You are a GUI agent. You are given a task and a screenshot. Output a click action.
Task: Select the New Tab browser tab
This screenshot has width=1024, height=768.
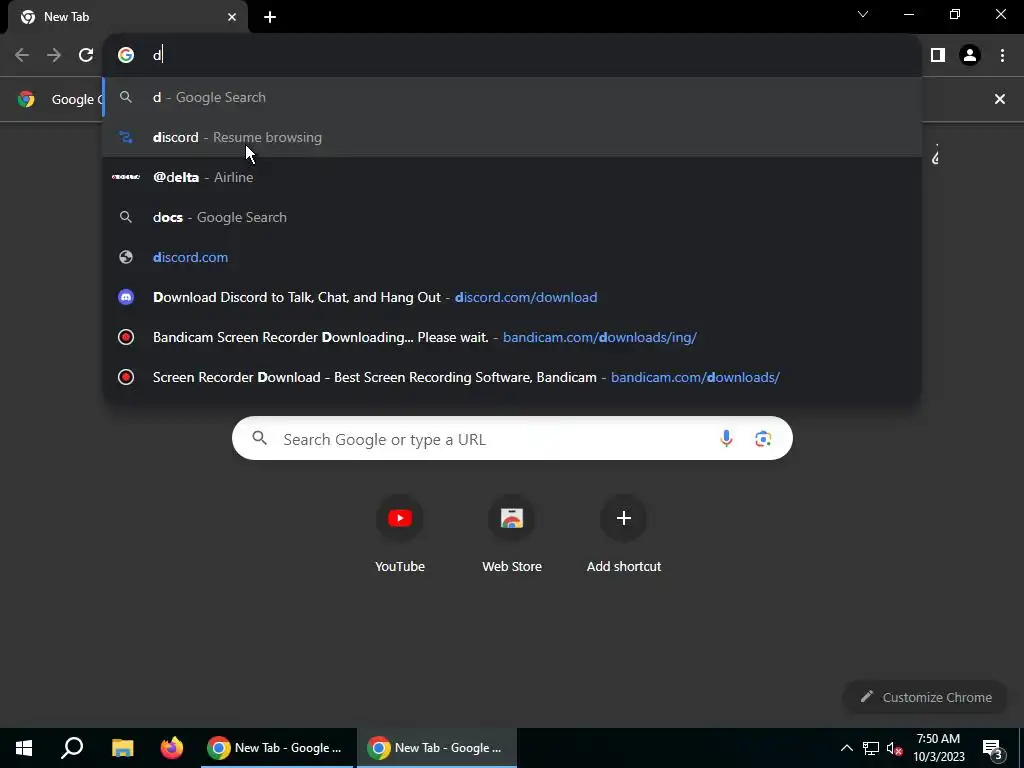coord(127,17)
